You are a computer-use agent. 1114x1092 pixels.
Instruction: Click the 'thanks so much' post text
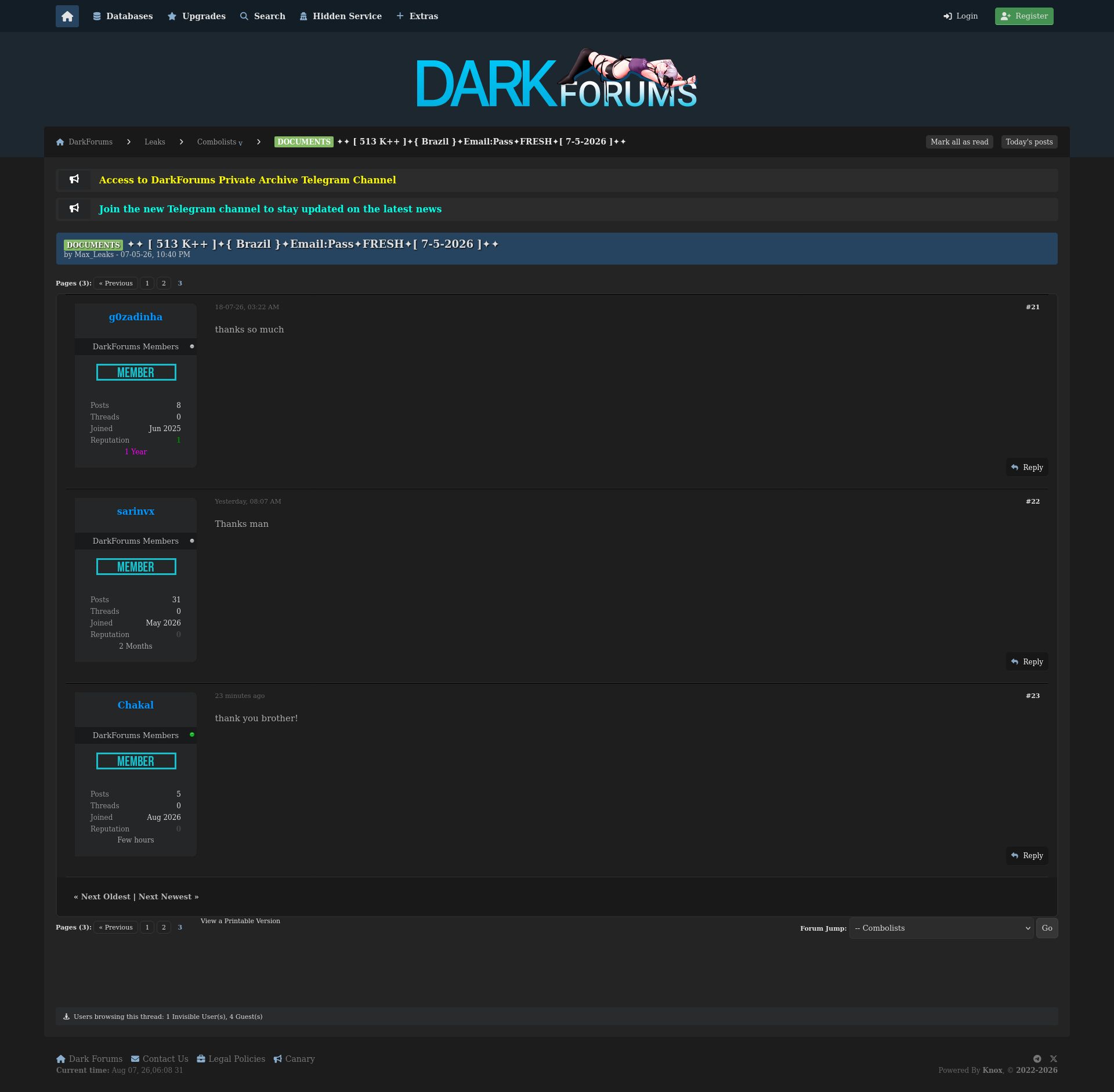coord(249,330)
